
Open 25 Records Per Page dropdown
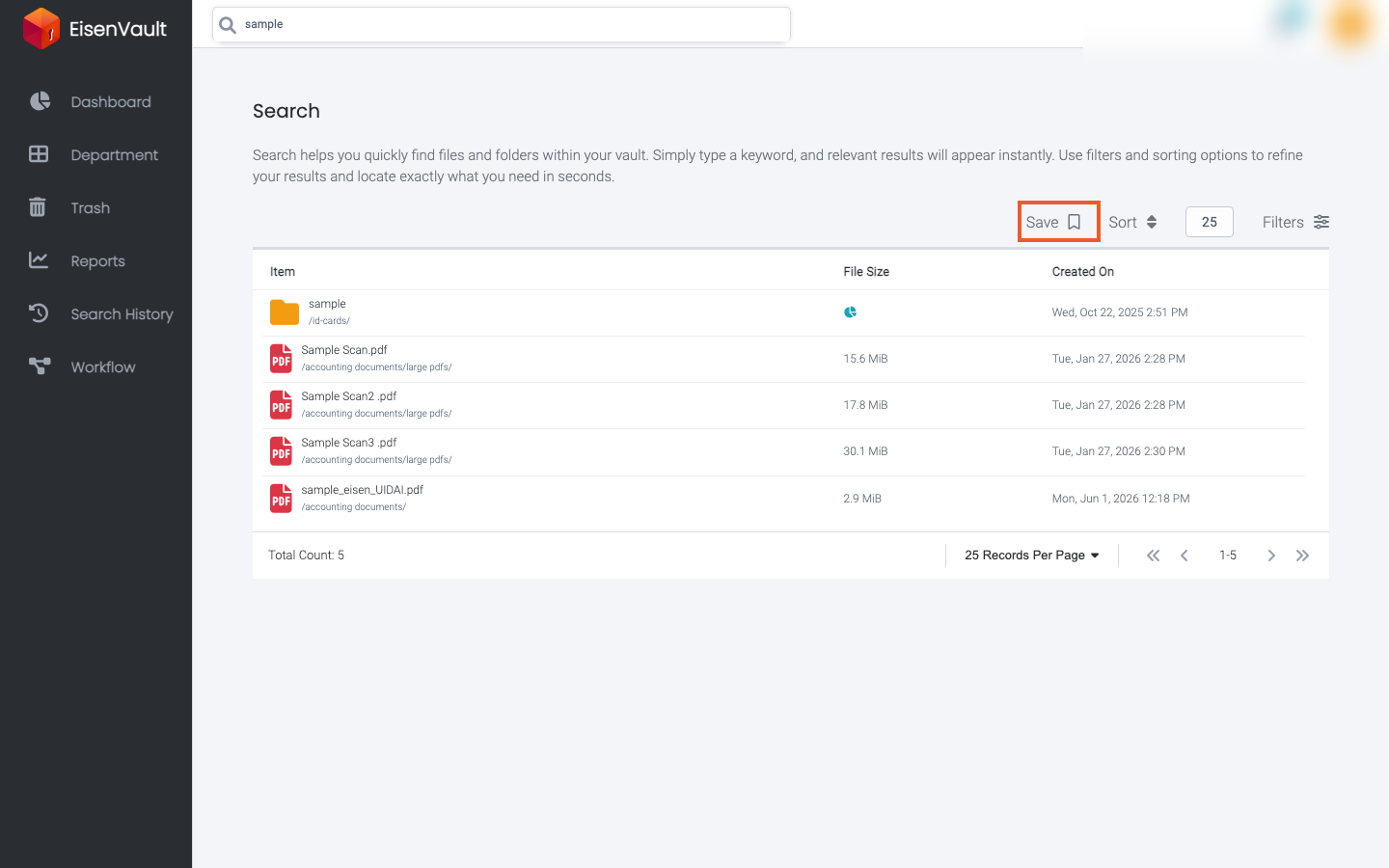point(1032,556)
